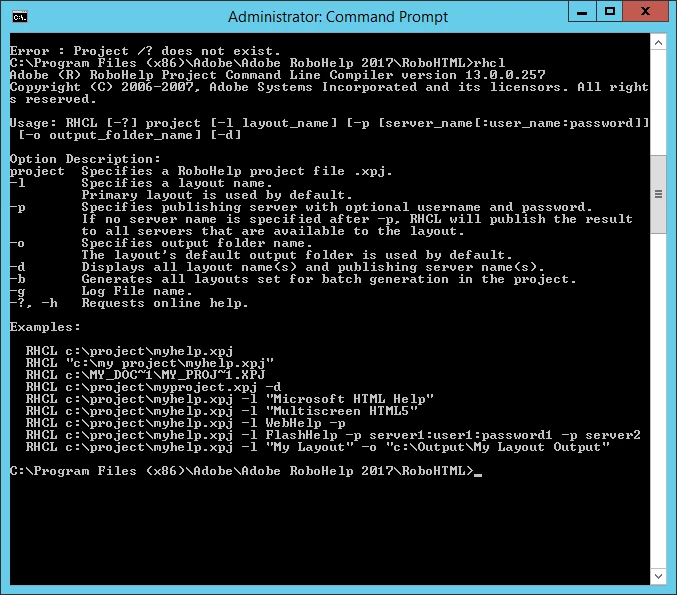The image size is (677, 595).
Task: Click the '-l WebHelp -p' example line
Action: point(185,423)
